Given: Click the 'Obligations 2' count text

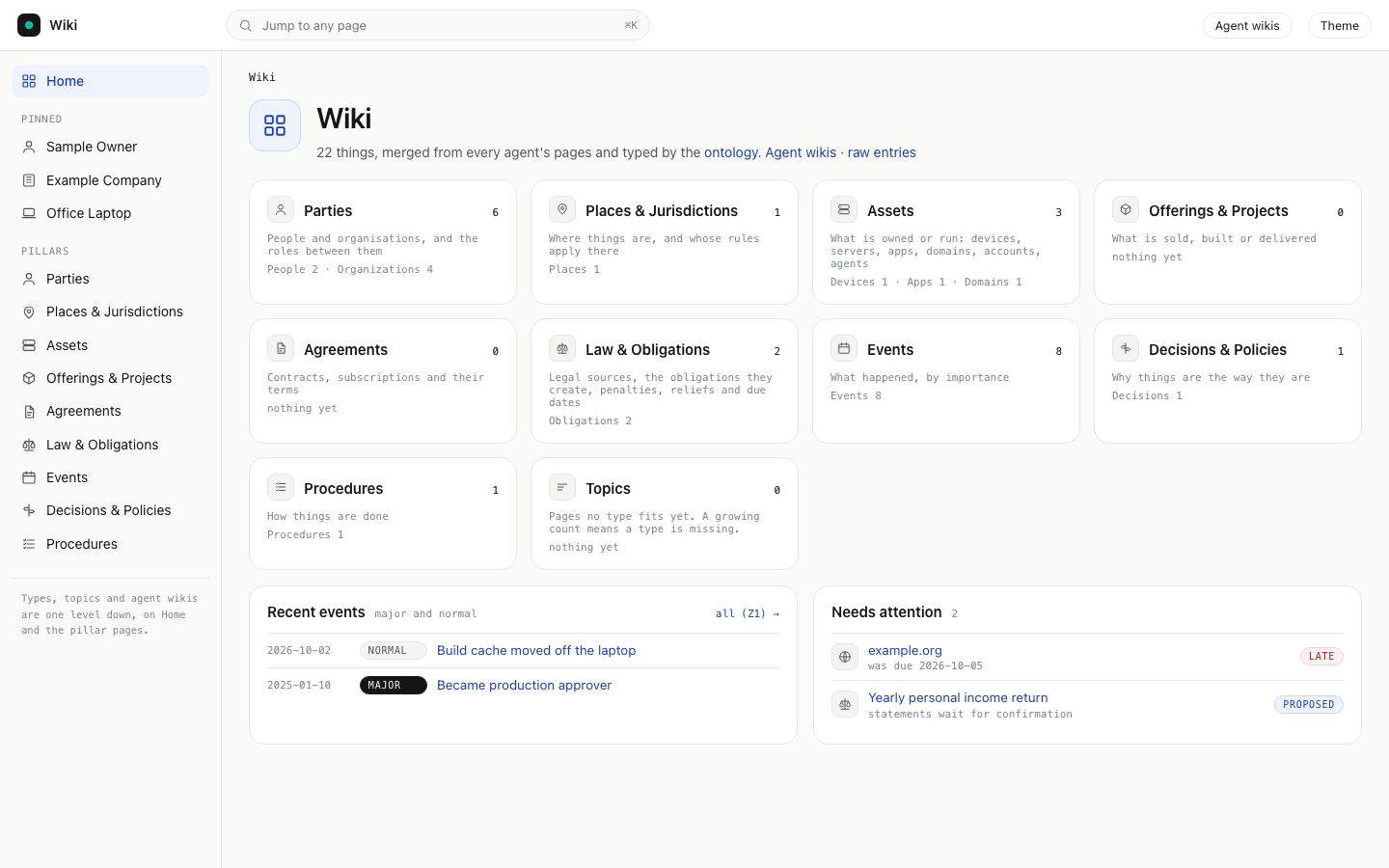Looking at the screenshot, I should [590, 420].
